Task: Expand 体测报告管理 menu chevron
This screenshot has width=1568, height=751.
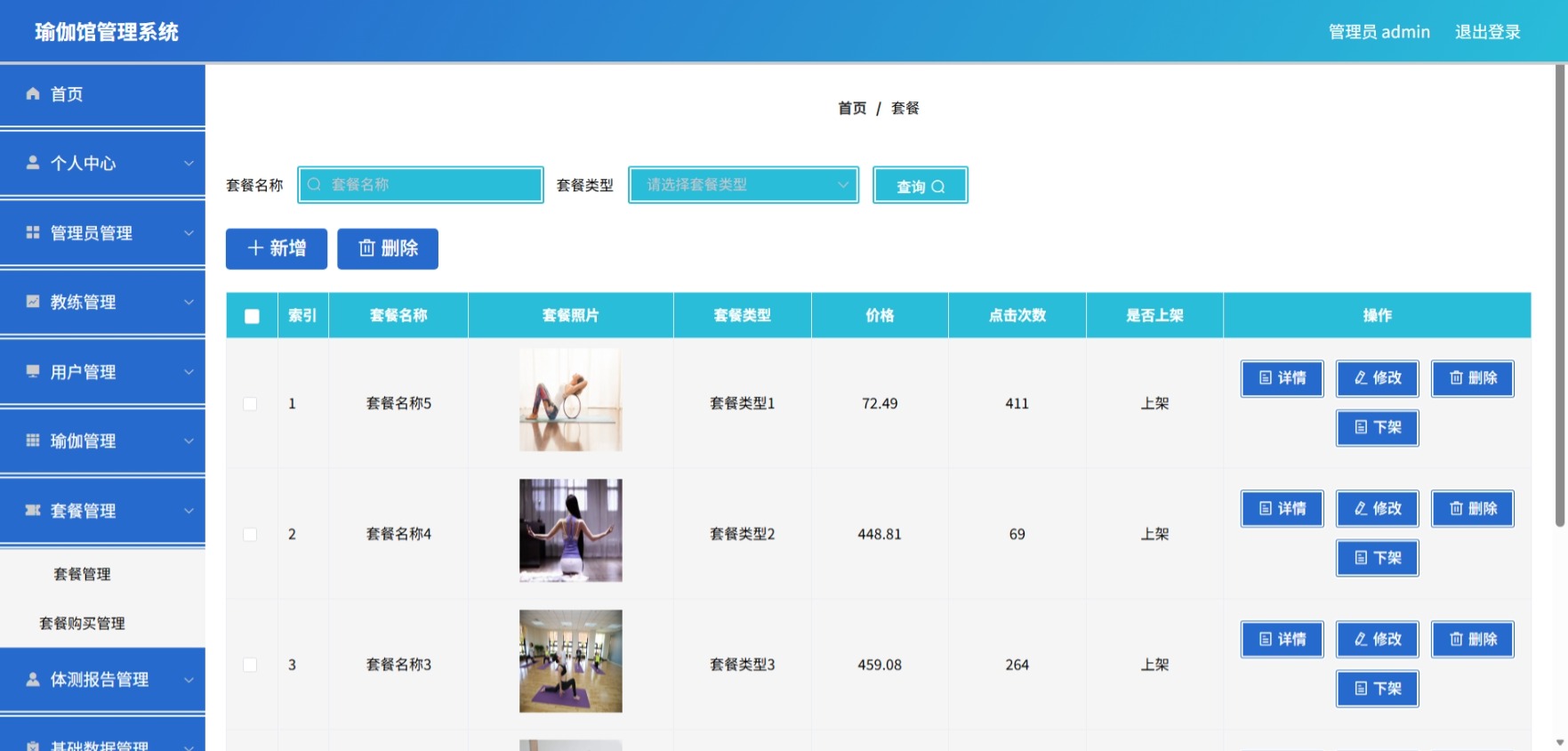Action: click(x=189, y=679)
